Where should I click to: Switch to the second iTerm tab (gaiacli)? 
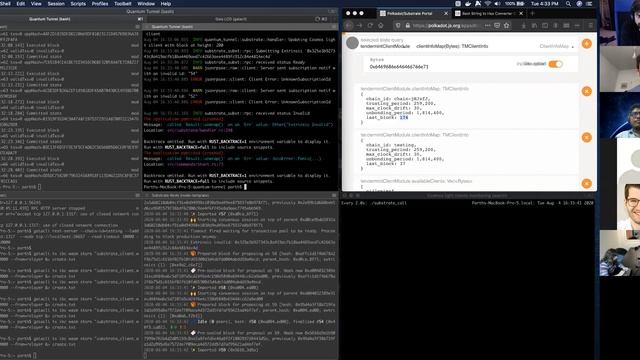tap(231, 19)
